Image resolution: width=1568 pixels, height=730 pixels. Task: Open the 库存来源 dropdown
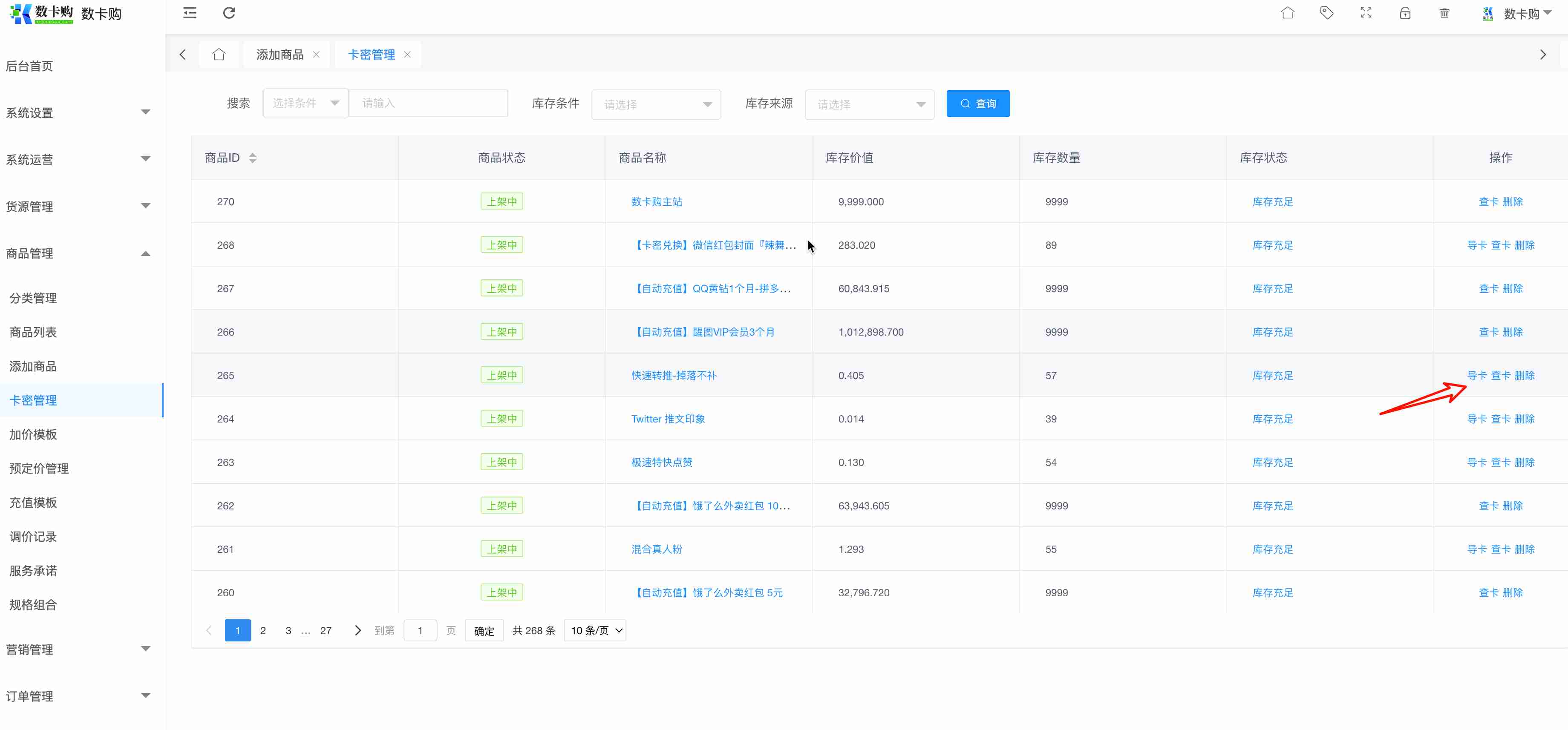[869, 104]
